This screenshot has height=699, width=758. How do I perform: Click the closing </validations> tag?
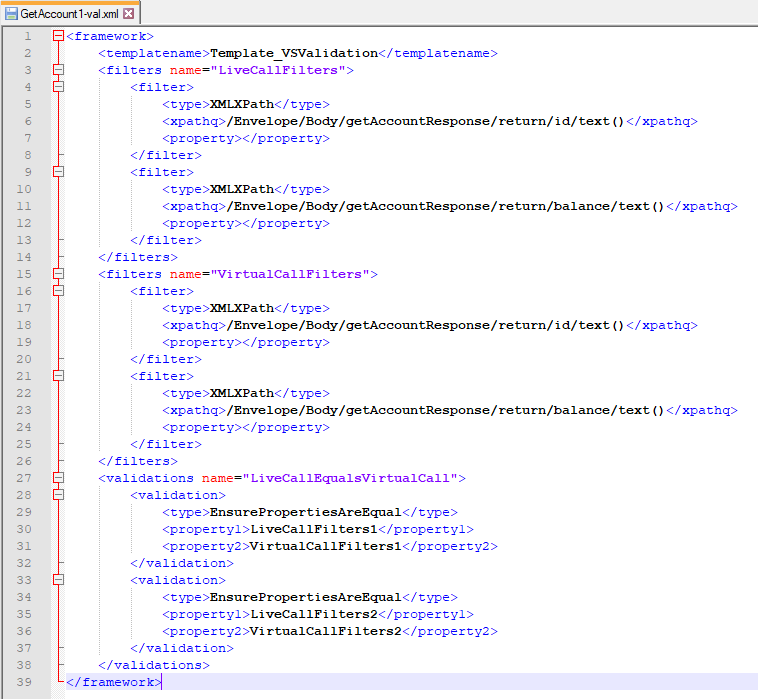tap(154, 665)
